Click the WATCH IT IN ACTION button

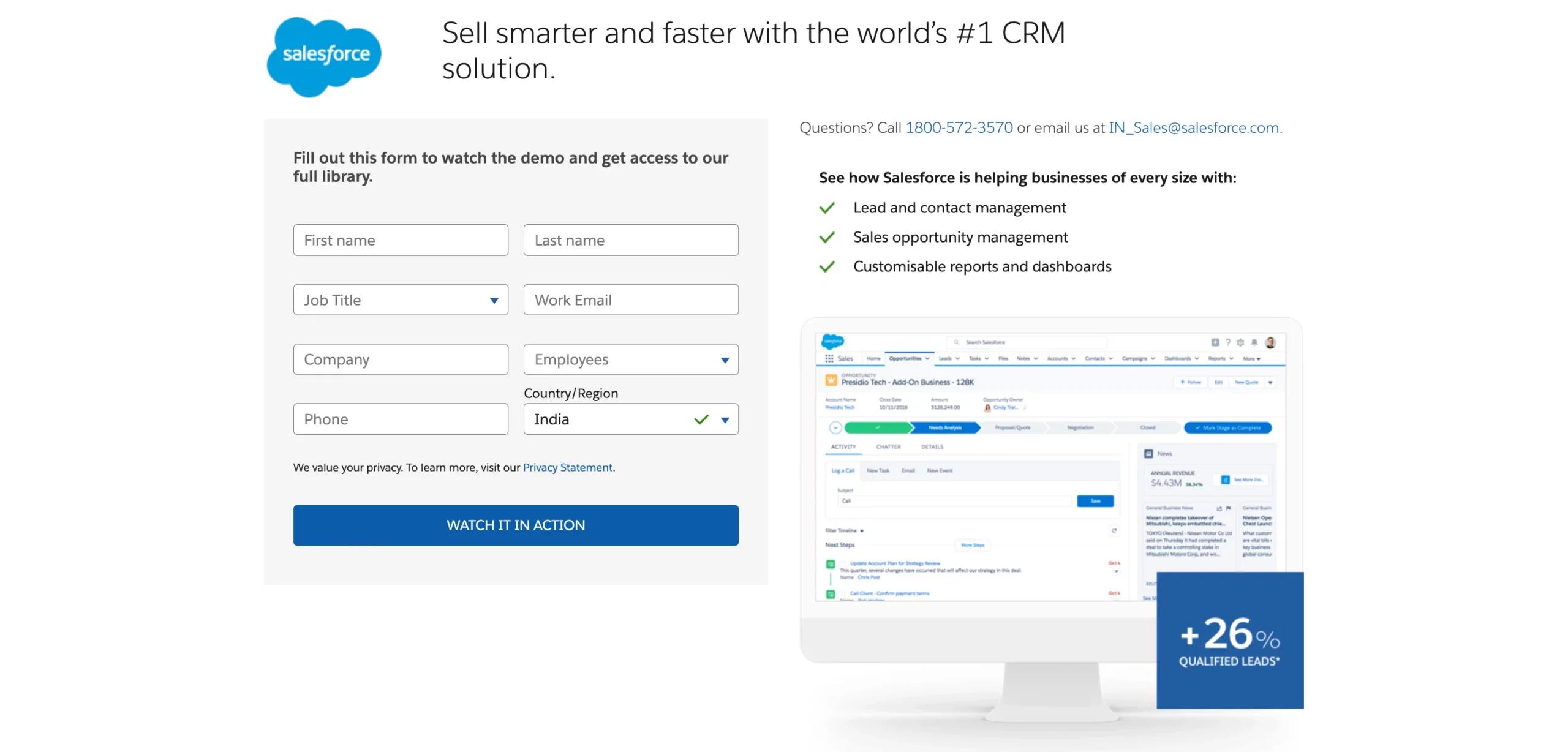click(516, 525)
